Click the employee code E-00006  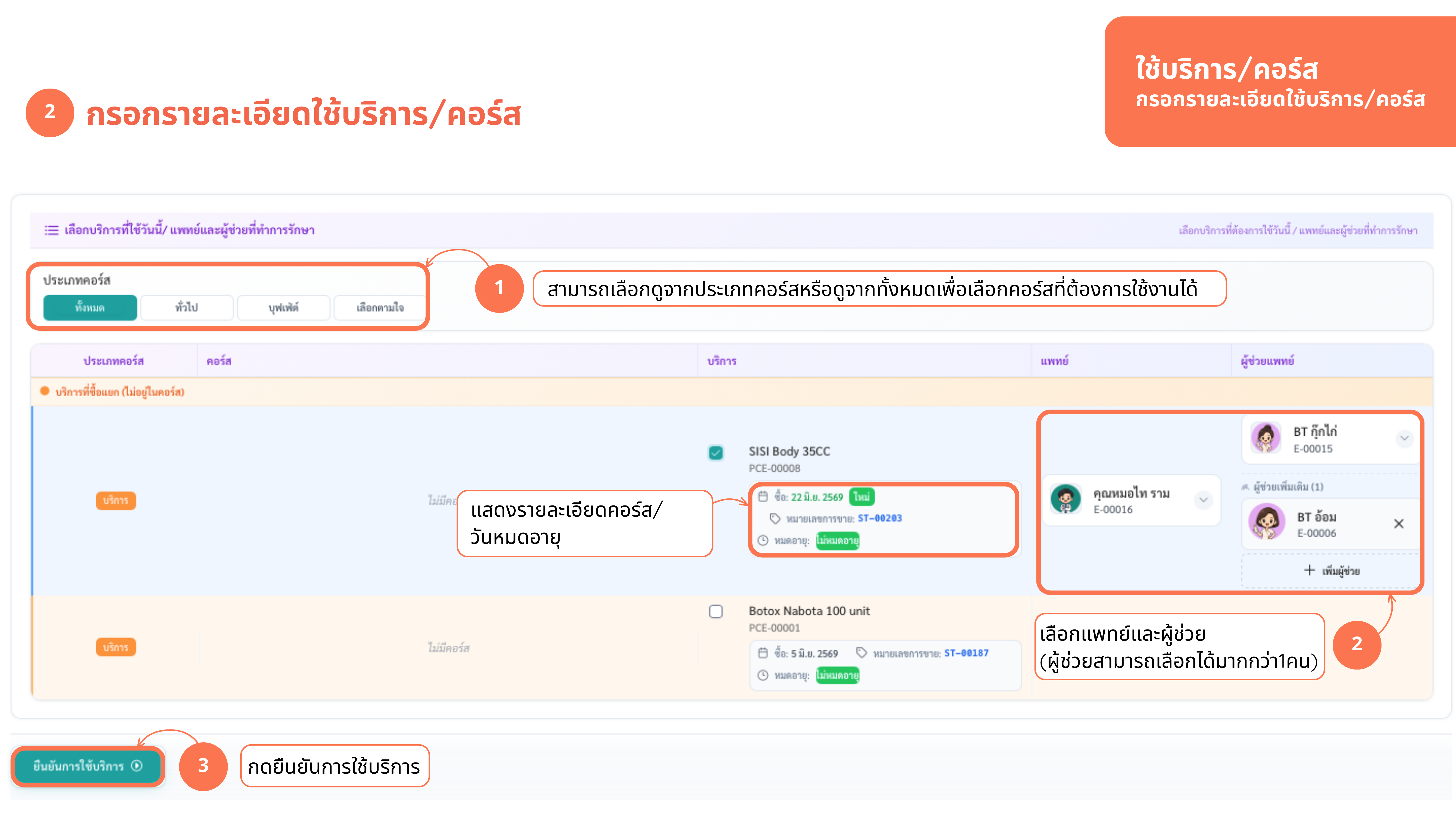click(x=1316, y=534)
